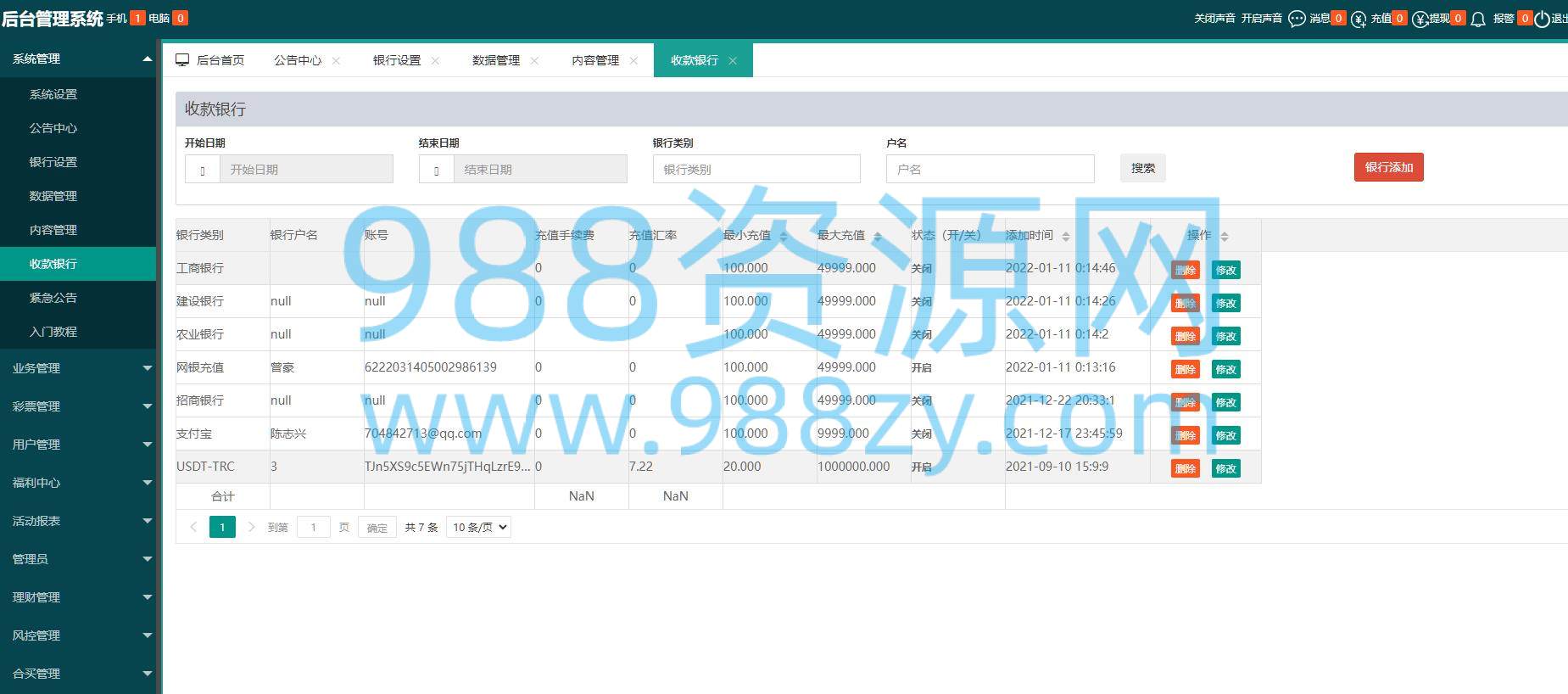The width and height of the screenshot is (1568, 694).
Task: Click the monitor icon beside 后台首页
Action: (182, 59)
